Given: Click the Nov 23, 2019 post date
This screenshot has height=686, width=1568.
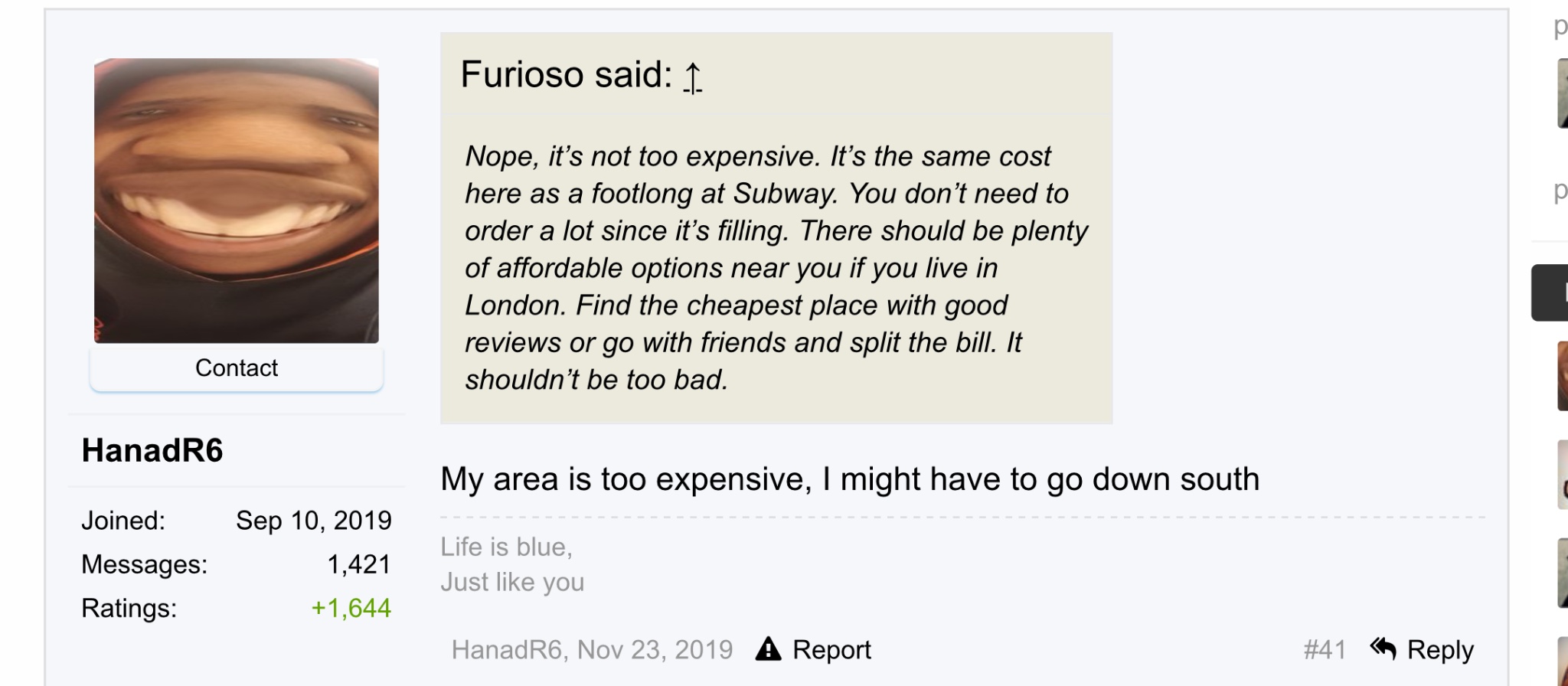Looking at the screenshot, I should tap(655, 649).
